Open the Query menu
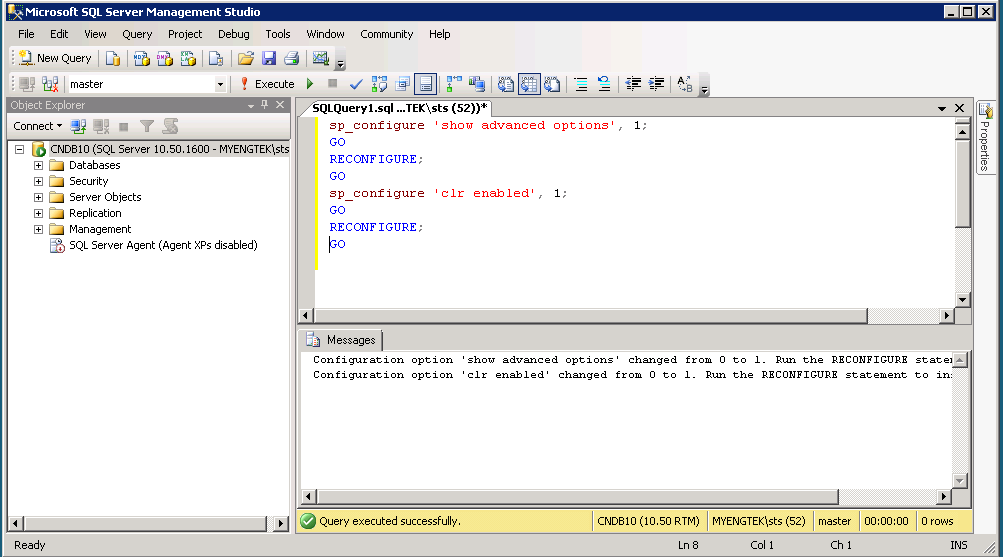 (137, 34)
